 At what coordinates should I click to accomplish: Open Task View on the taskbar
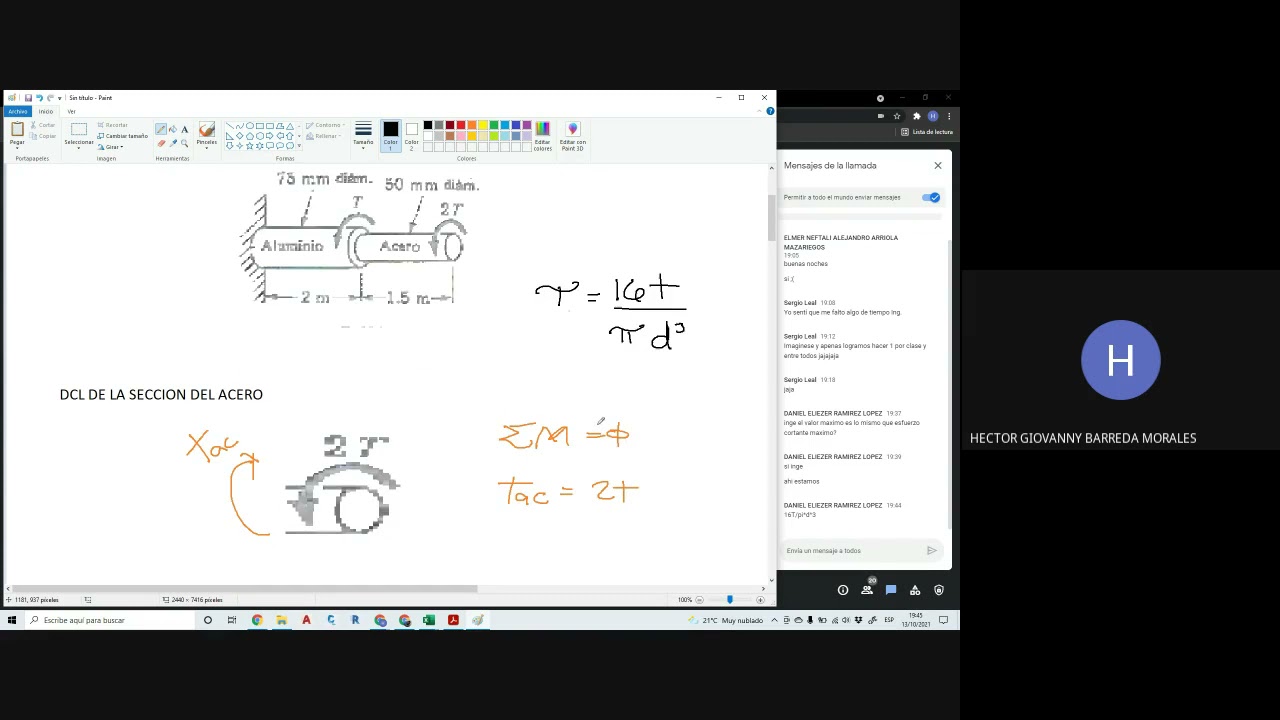tap(232, 620)
